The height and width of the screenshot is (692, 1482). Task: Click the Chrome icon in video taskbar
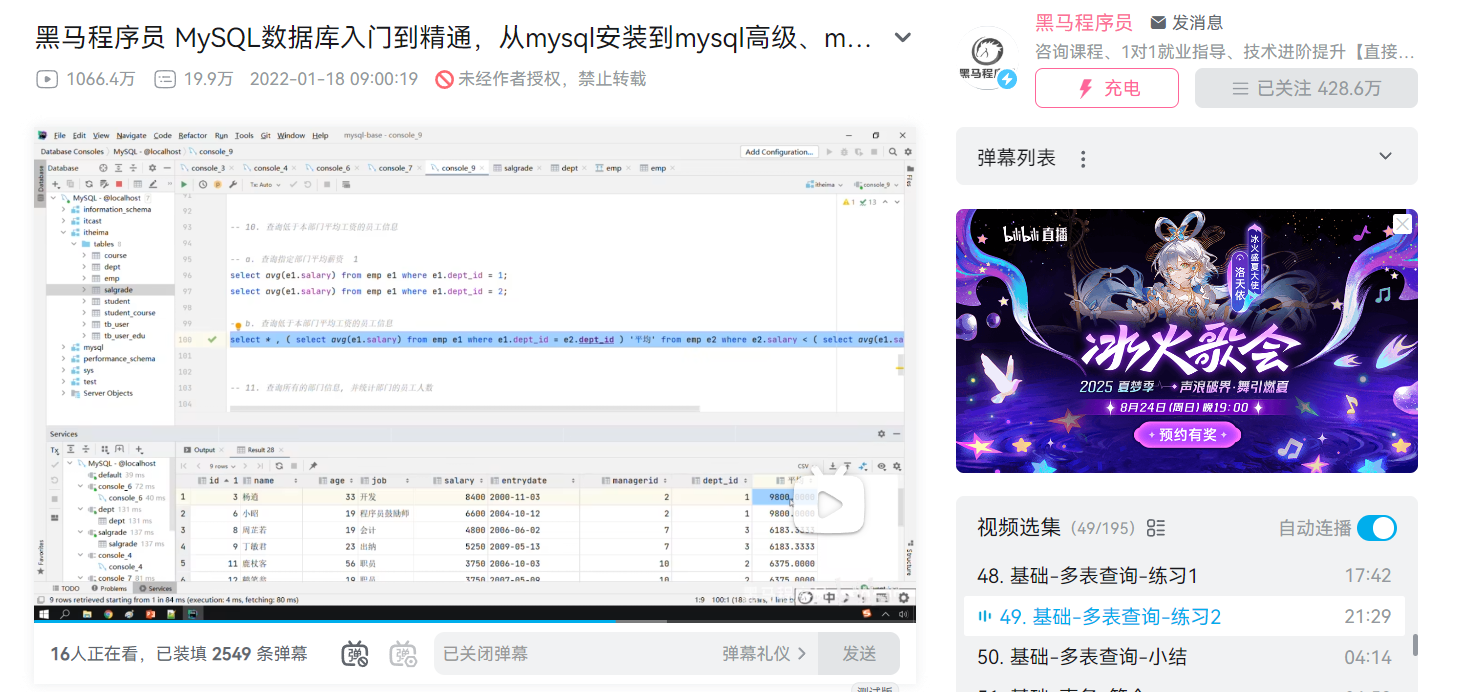click(x=109, y=613)
